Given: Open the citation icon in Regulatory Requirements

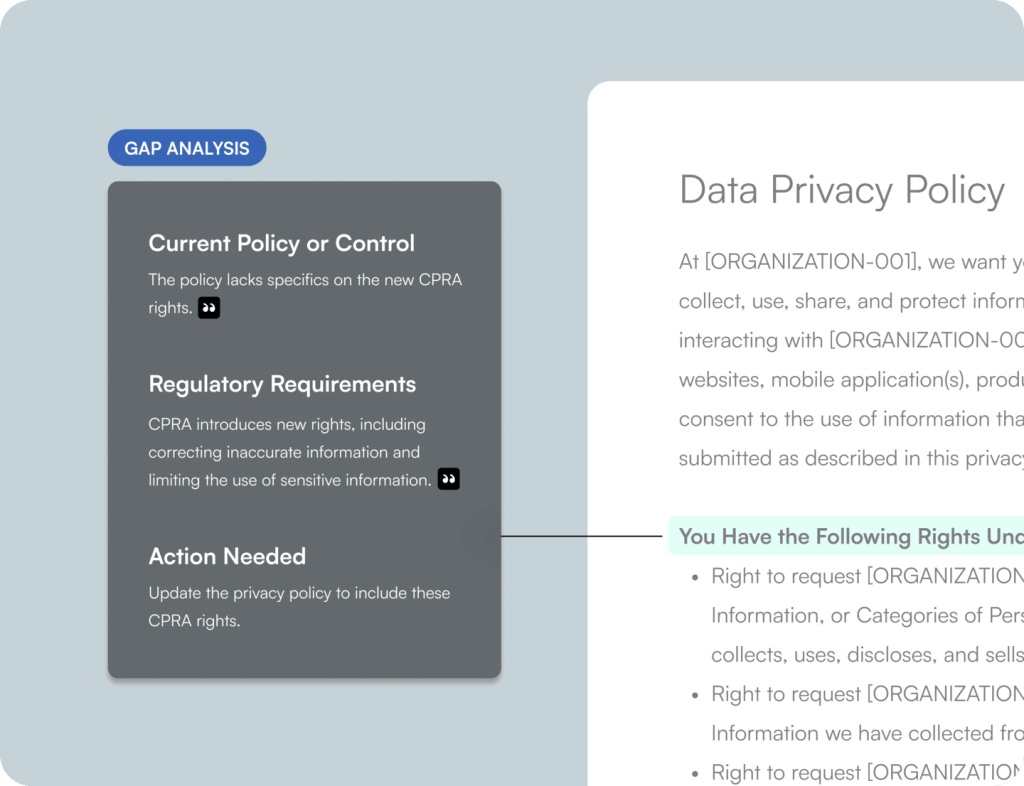Looking at the screenshot, I should (448, 478).
